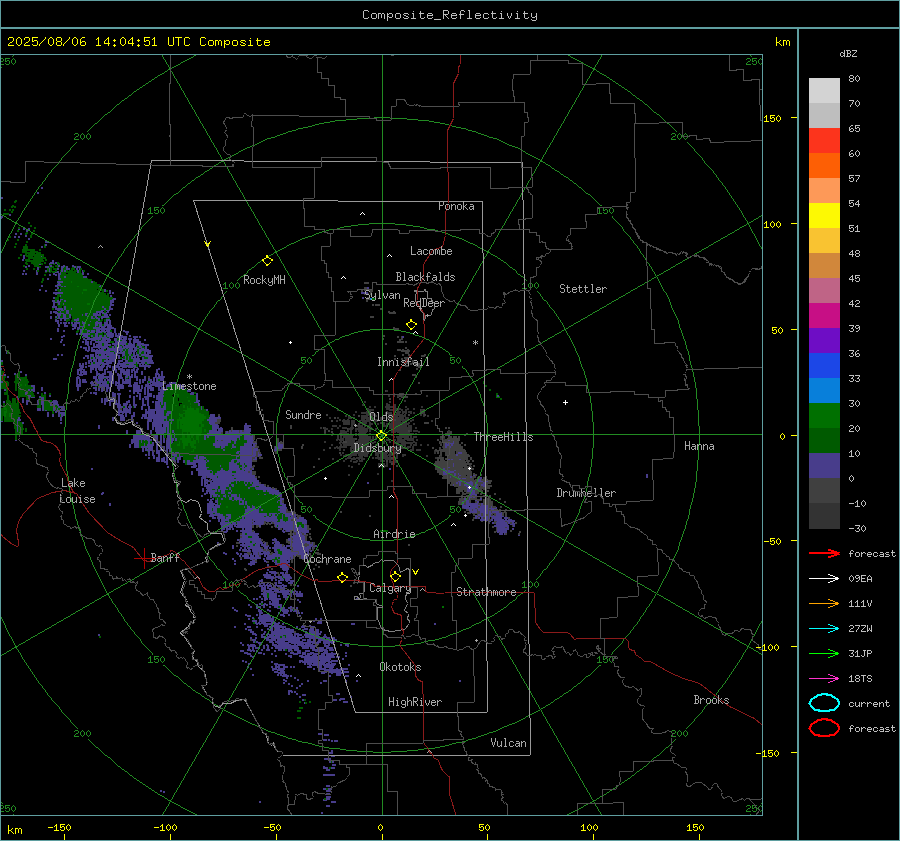Select the green 30 dBZ color swatch
Screen dimensions: 900x841
tap(824, 415)
